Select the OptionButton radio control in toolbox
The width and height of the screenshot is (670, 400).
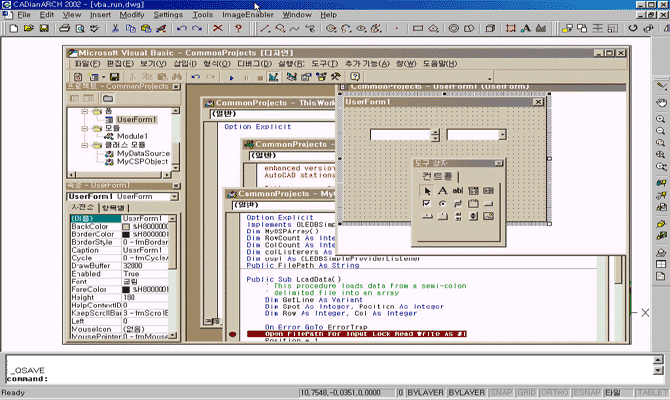tap(442, 203)
